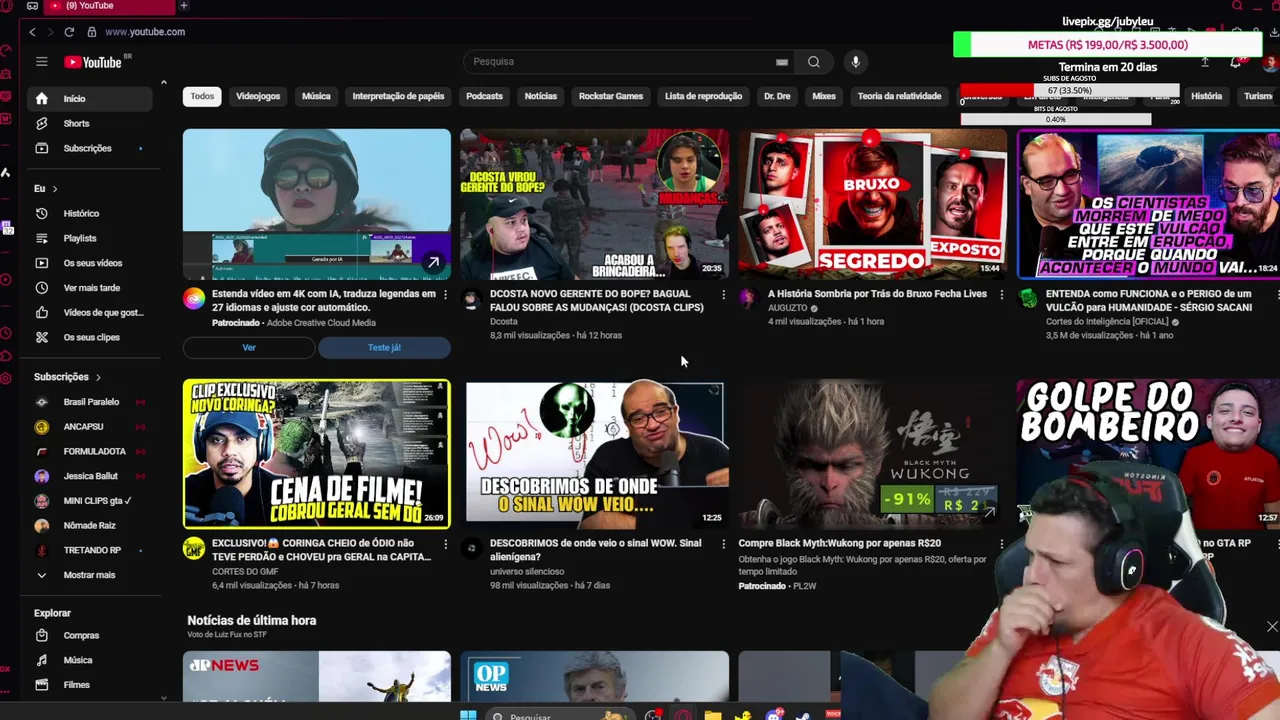Open Início in the sidebar
Screen dimensions: 1280x720
(x=90, y=99)
